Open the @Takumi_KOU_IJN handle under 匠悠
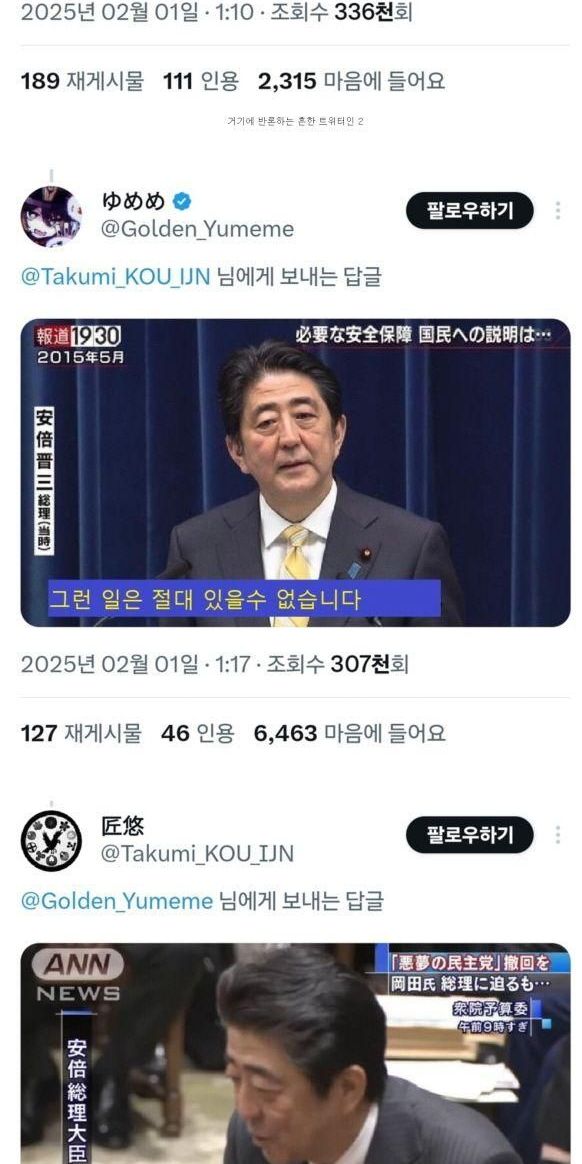582x1164 pixels. tap(197, 854)
